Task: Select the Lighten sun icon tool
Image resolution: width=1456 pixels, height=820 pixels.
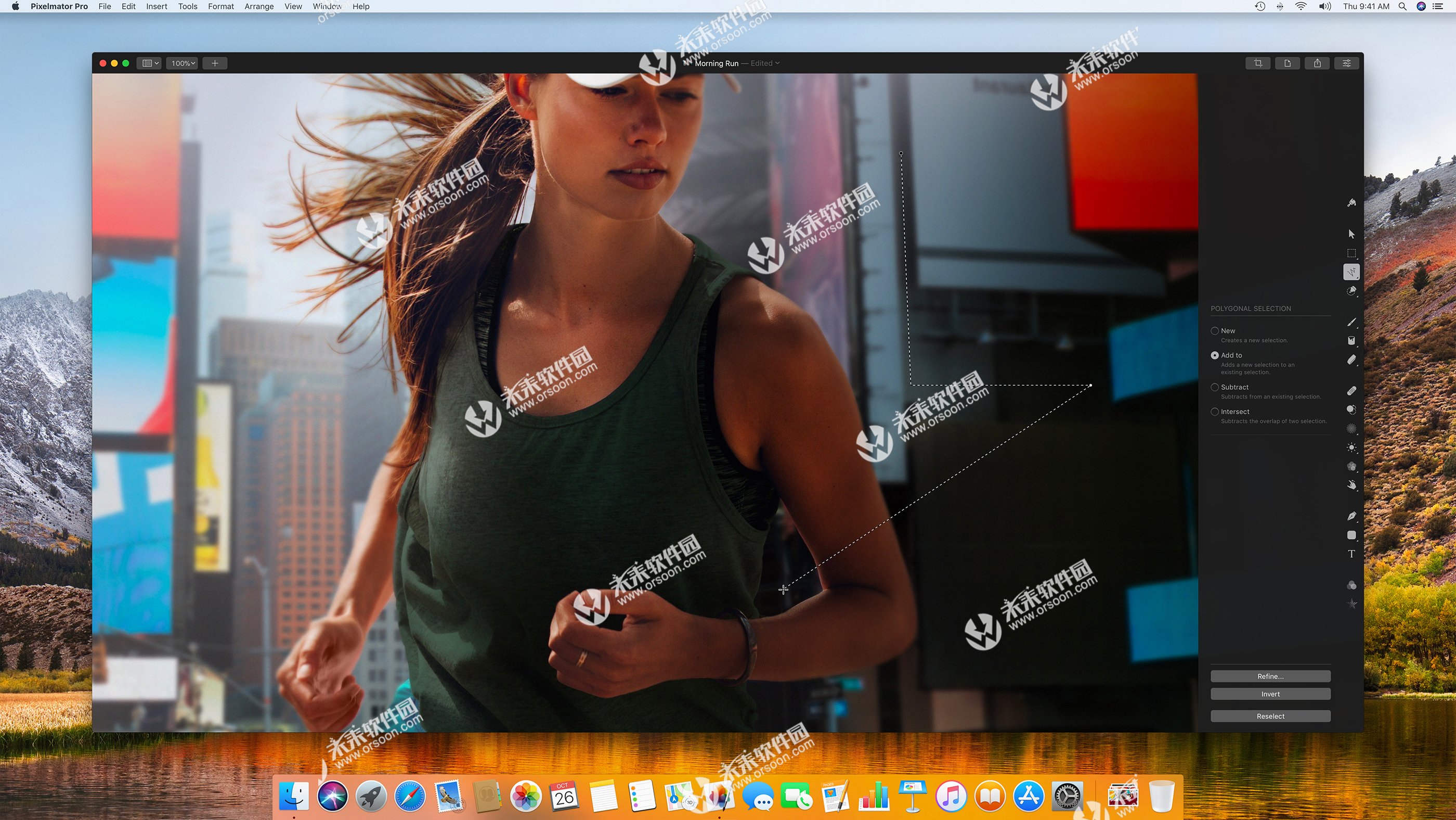Action: coord(1351,447)
